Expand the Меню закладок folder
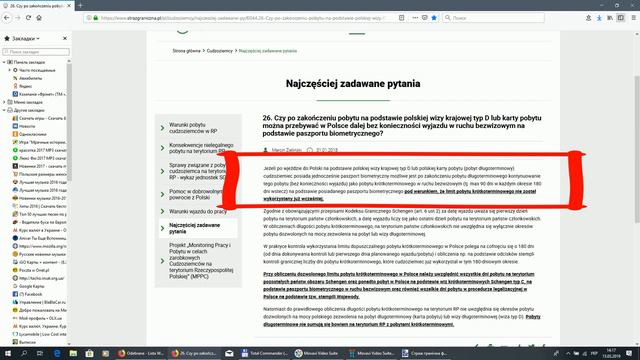The height and width of the screenshot is (360, 640). 4,102
